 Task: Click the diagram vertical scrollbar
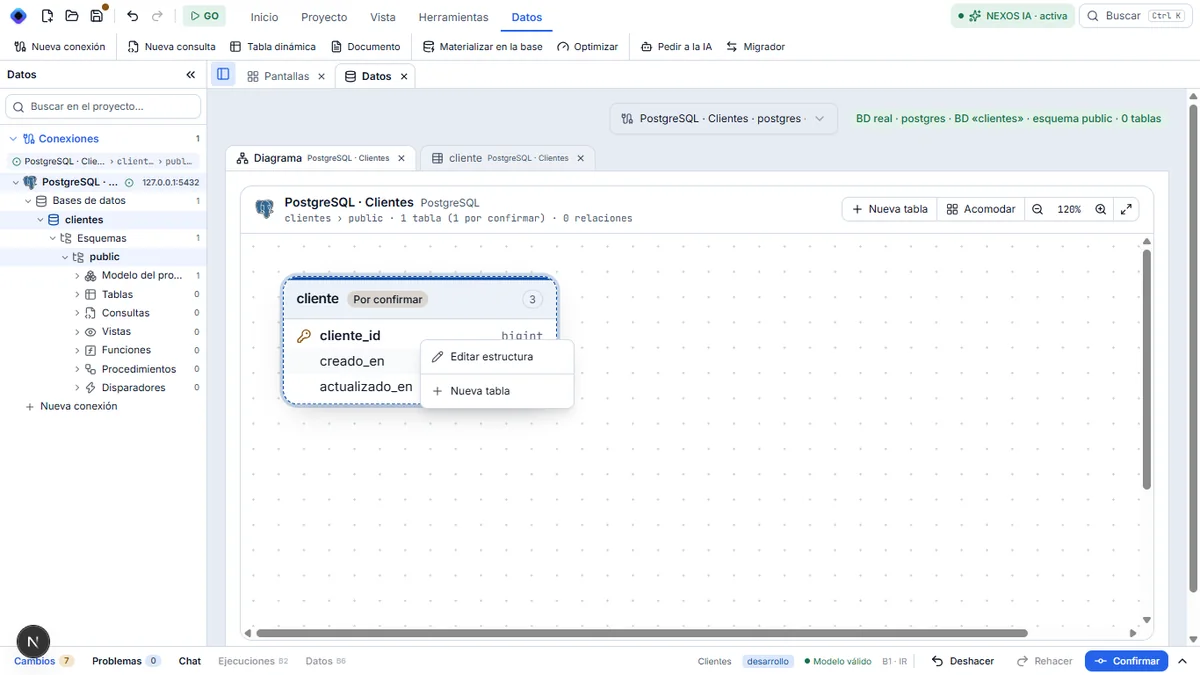(x=1147, y=369)
